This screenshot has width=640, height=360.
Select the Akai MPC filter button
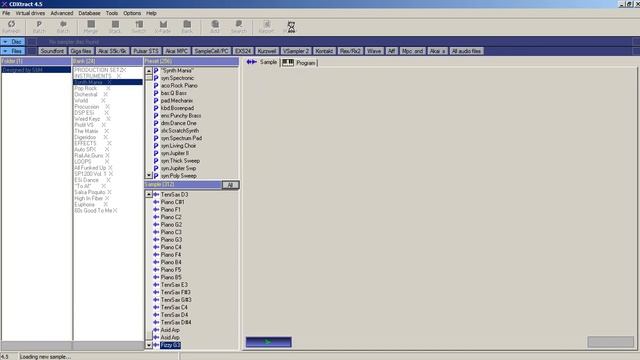(176, 51)
